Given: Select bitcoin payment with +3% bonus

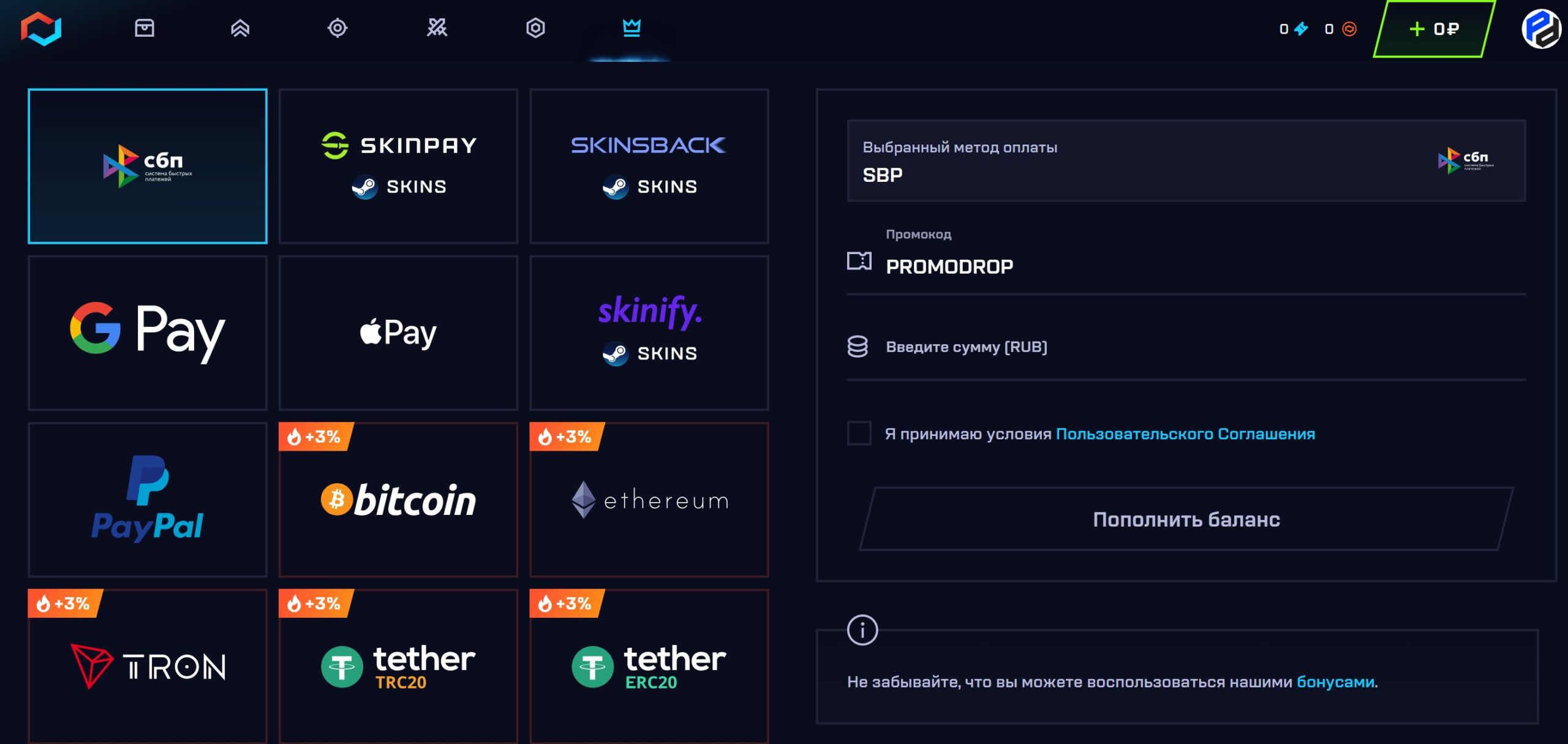Looking at the screenshot, I should pyautogui.click(x=398, y=500).
